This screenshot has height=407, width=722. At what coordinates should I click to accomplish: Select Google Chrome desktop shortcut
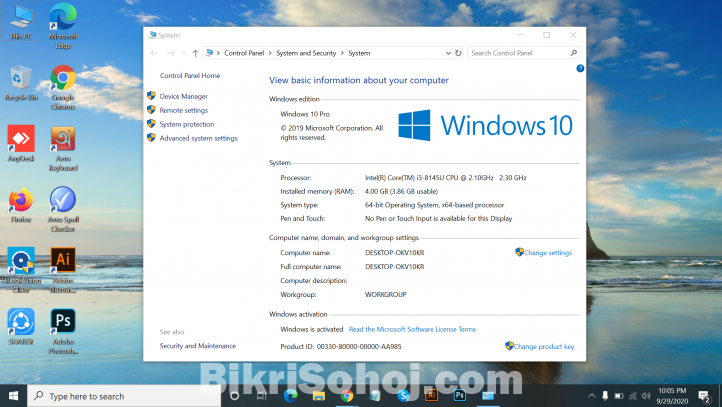tap(63, 87)
